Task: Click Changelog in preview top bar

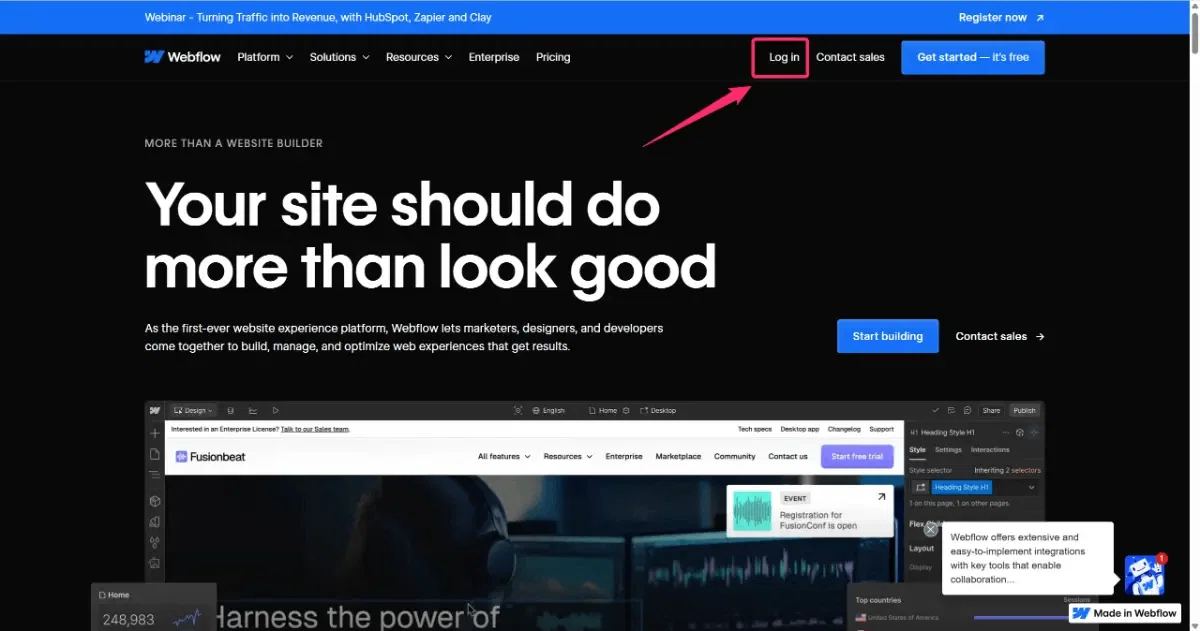Action: click(844, 429)
